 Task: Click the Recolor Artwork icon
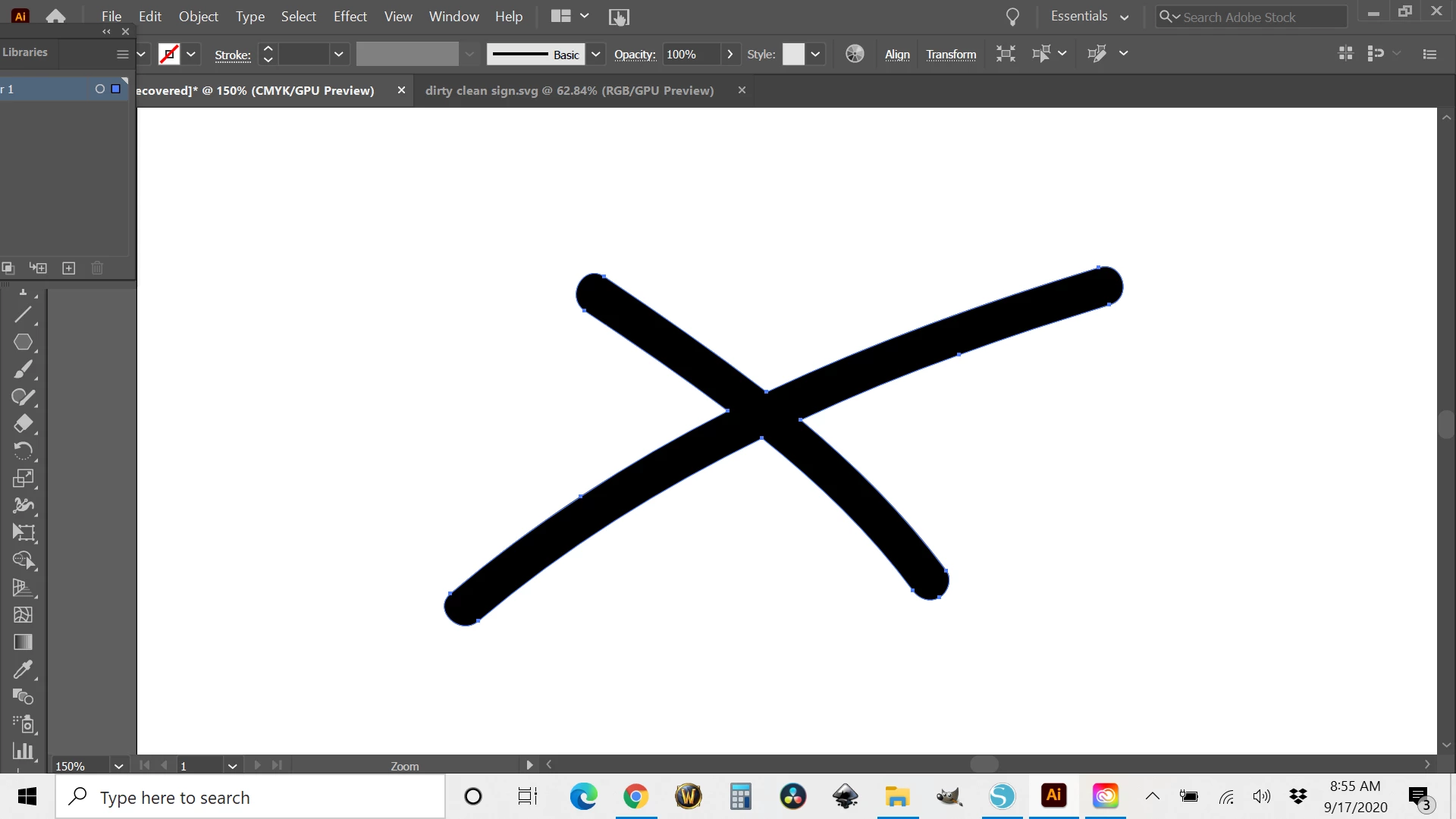point(855,54)
